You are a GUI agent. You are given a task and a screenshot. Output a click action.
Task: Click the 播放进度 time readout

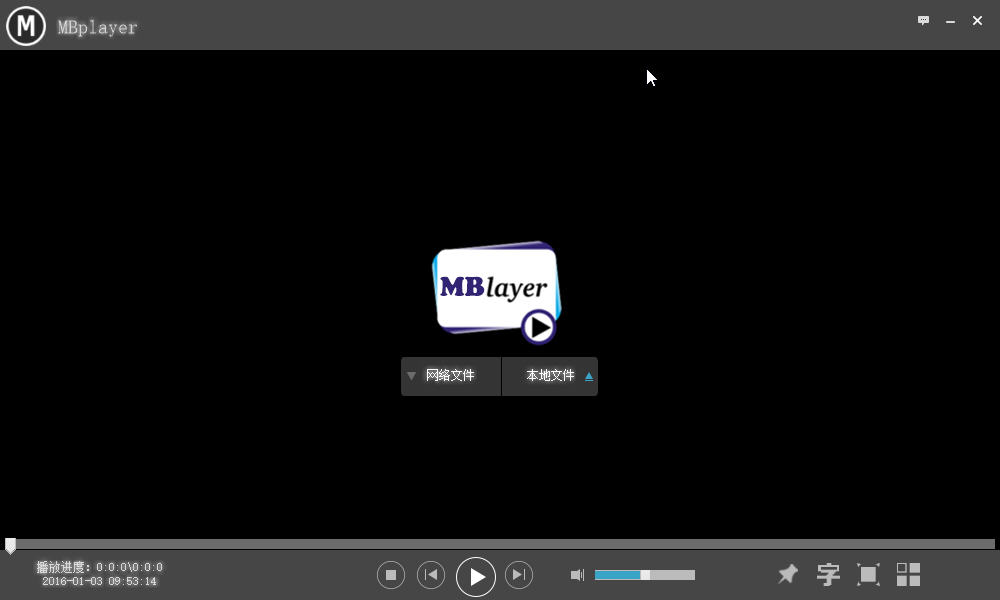pyautogui.click(x=99, y=567)
